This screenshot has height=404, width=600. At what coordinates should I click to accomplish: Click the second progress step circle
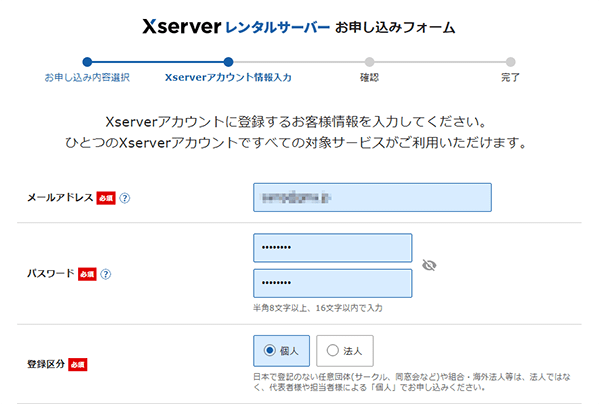click(x=228, y=61)
